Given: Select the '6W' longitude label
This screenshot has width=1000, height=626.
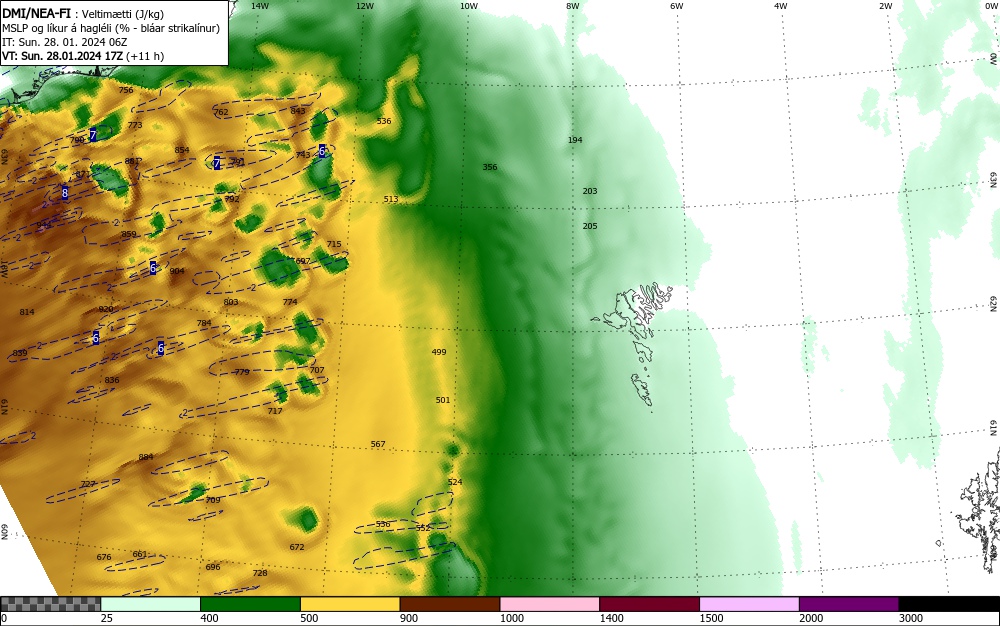Looking at the screenshot, I should (677, 6).
